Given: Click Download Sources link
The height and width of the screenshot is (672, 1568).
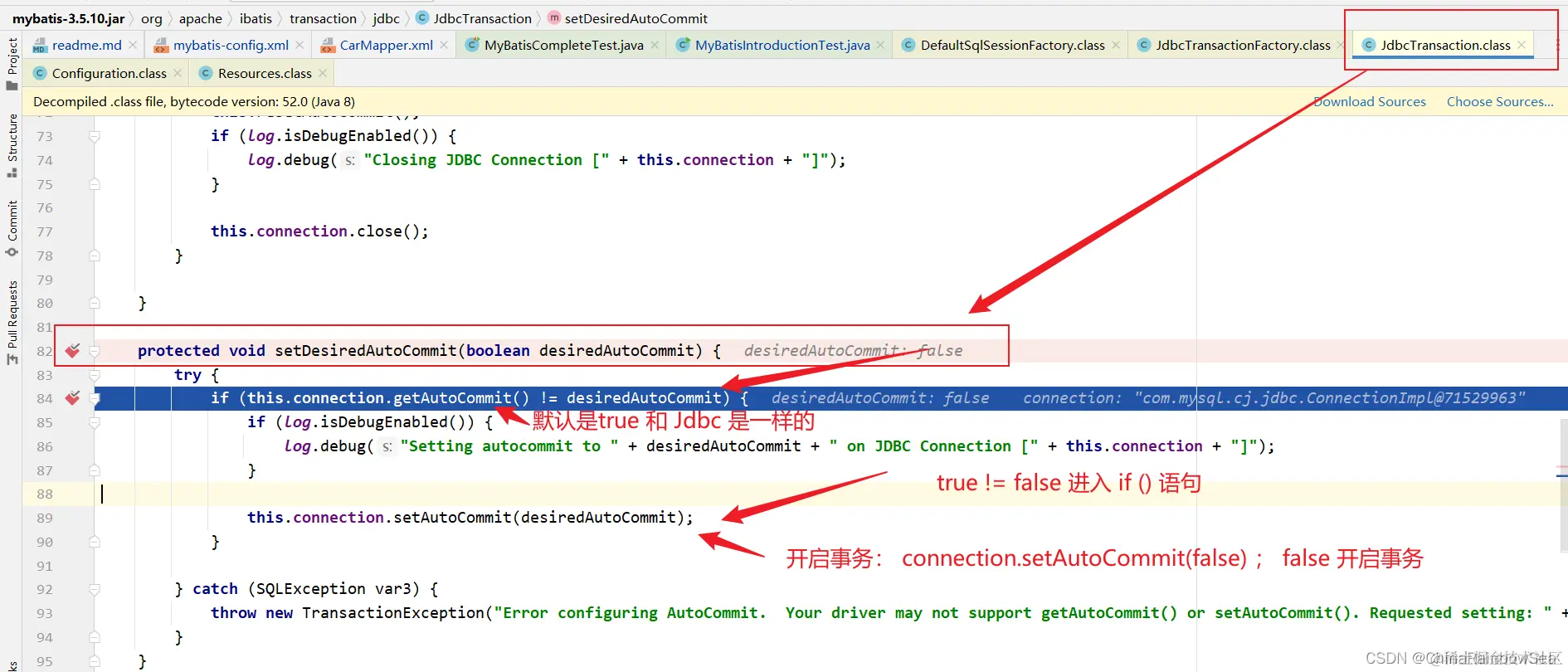Looking at the screenshot, I should point(1370,101).
